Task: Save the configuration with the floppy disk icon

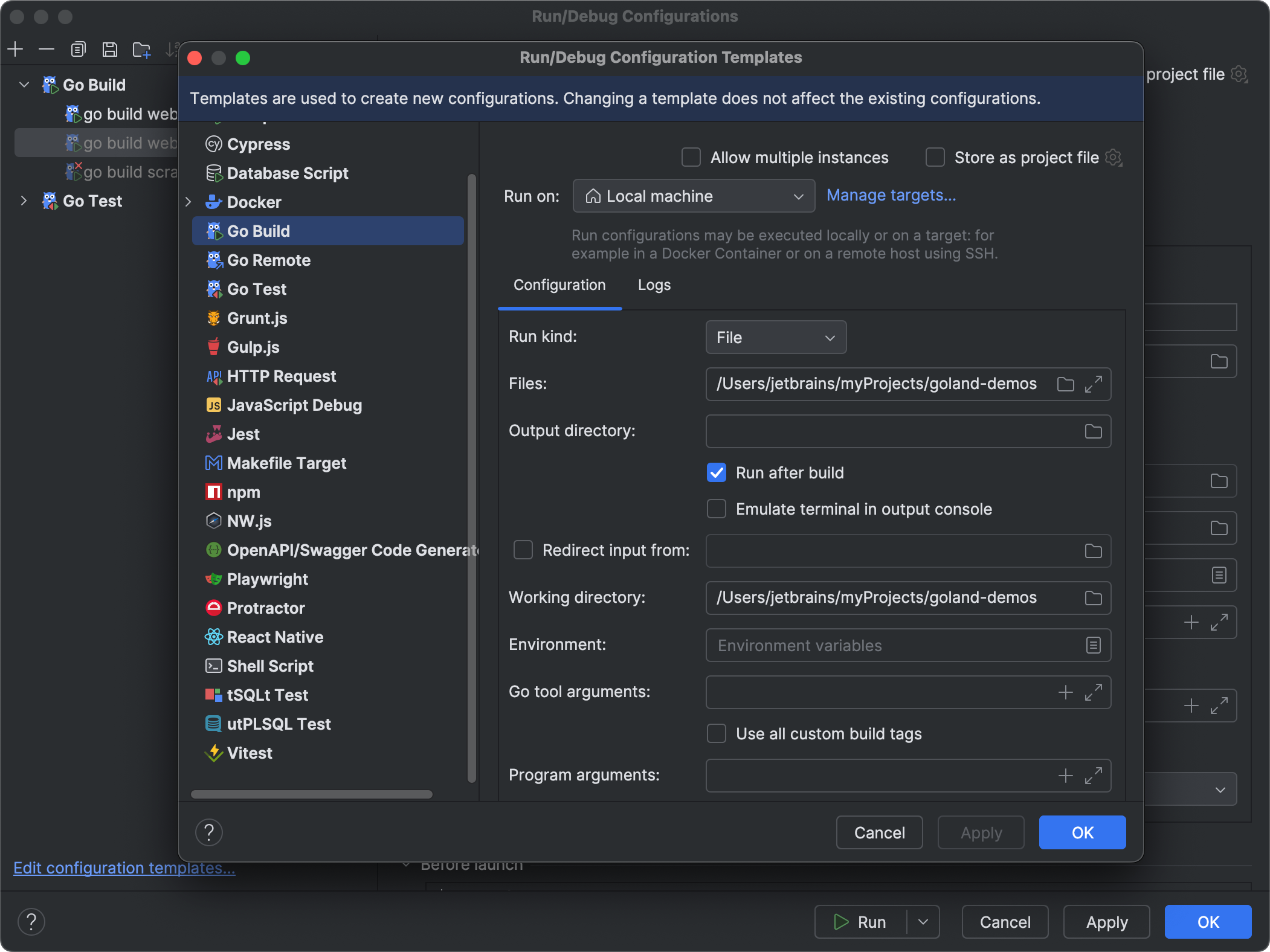Action: pyautogui.click(x=110, y=49)
